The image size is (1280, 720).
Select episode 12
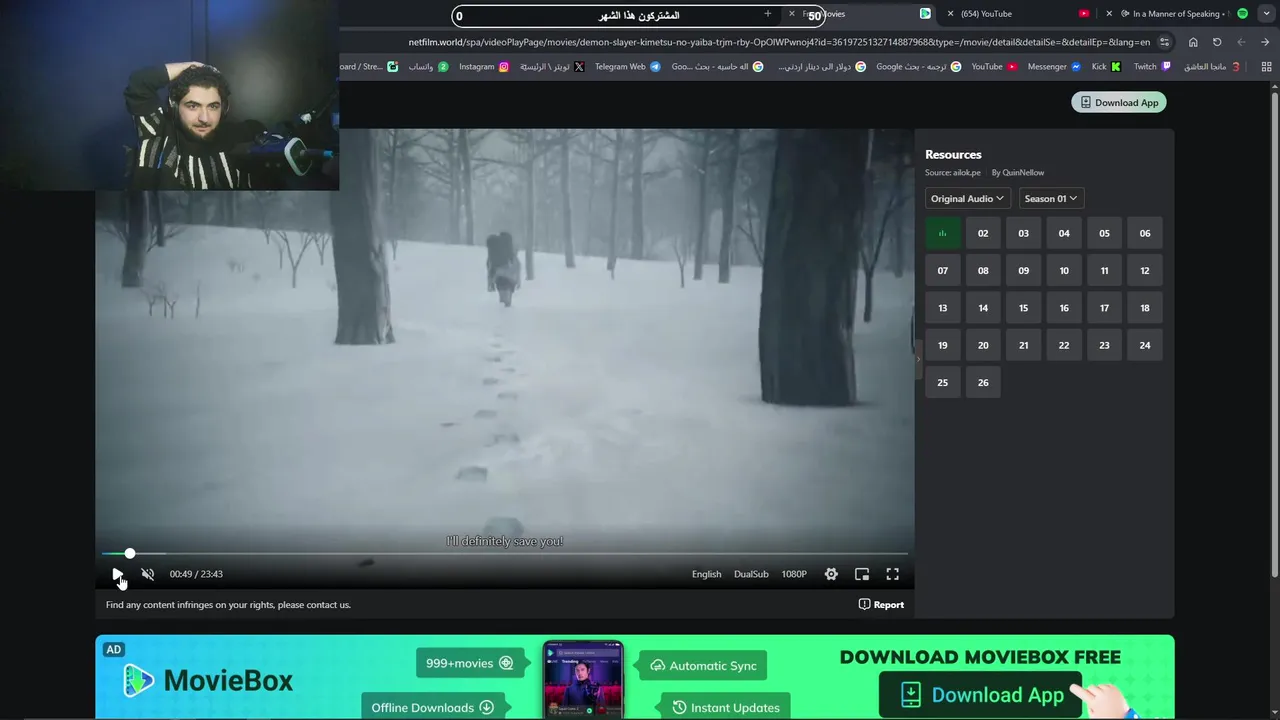(x=1145, y=270)
